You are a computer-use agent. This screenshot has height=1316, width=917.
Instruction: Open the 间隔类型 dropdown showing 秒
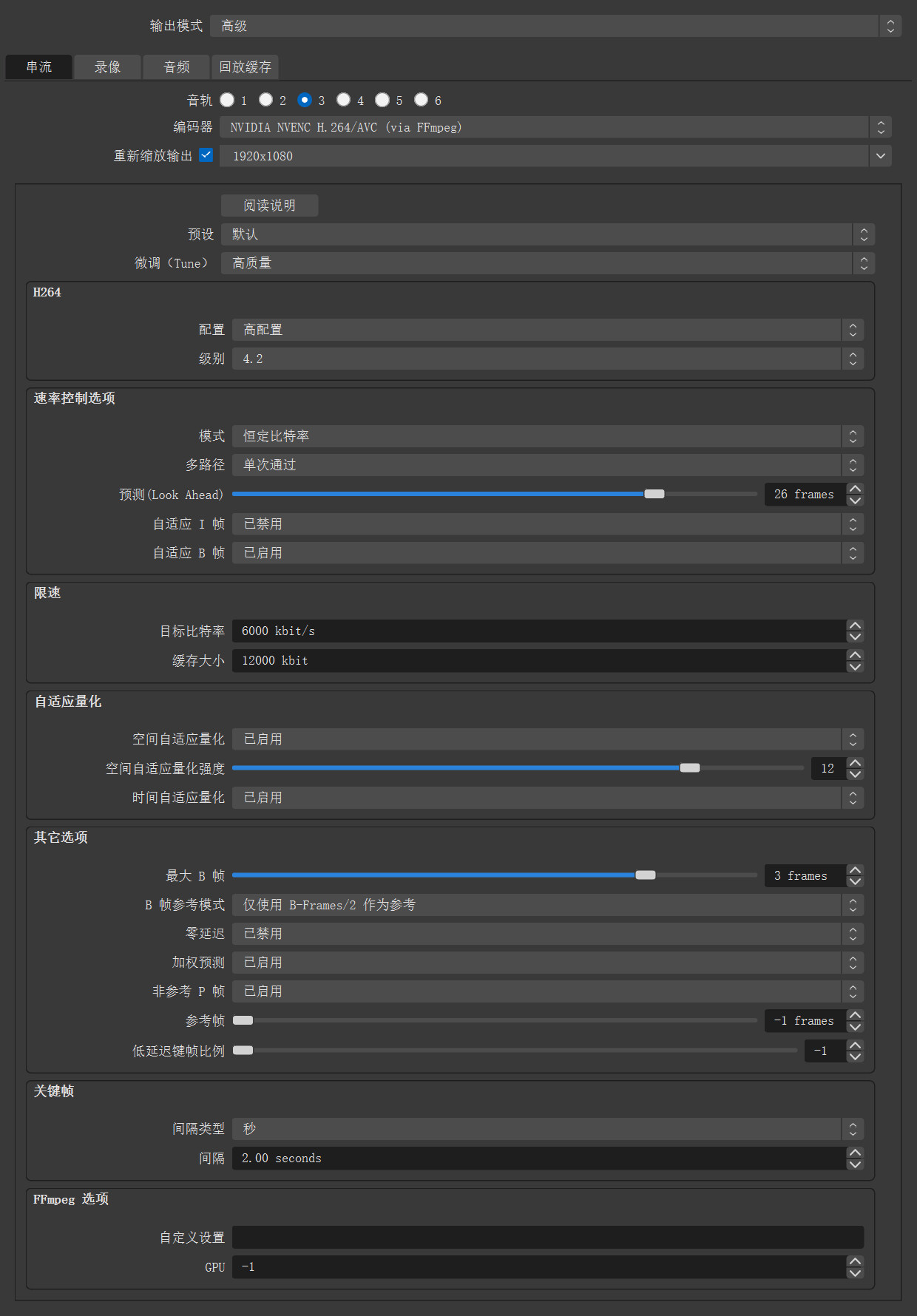pos(548,1129)
